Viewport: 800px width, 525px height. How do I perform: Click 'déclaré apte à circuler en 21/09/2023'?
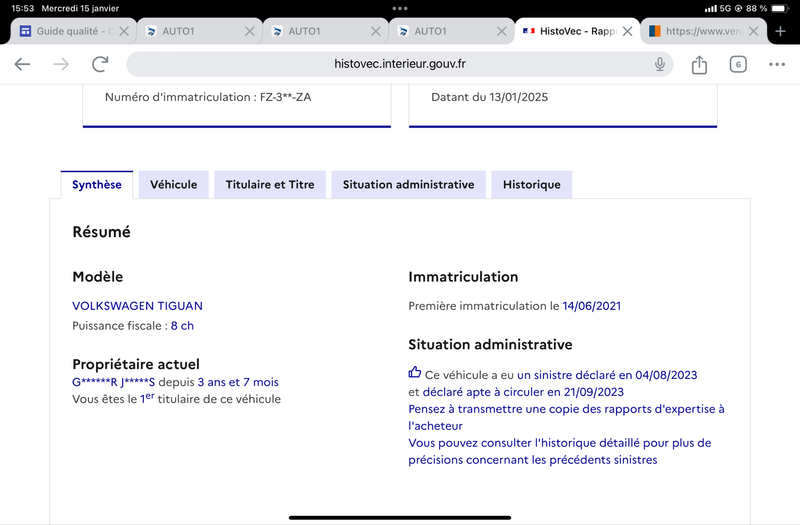point(523,392)
